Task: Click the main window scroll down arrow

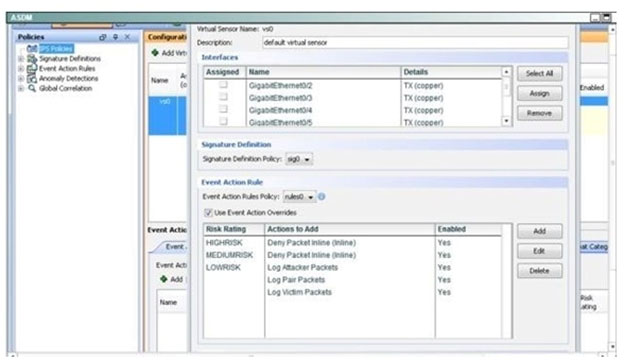Action: pyautogui.click(x=612, y=347)
